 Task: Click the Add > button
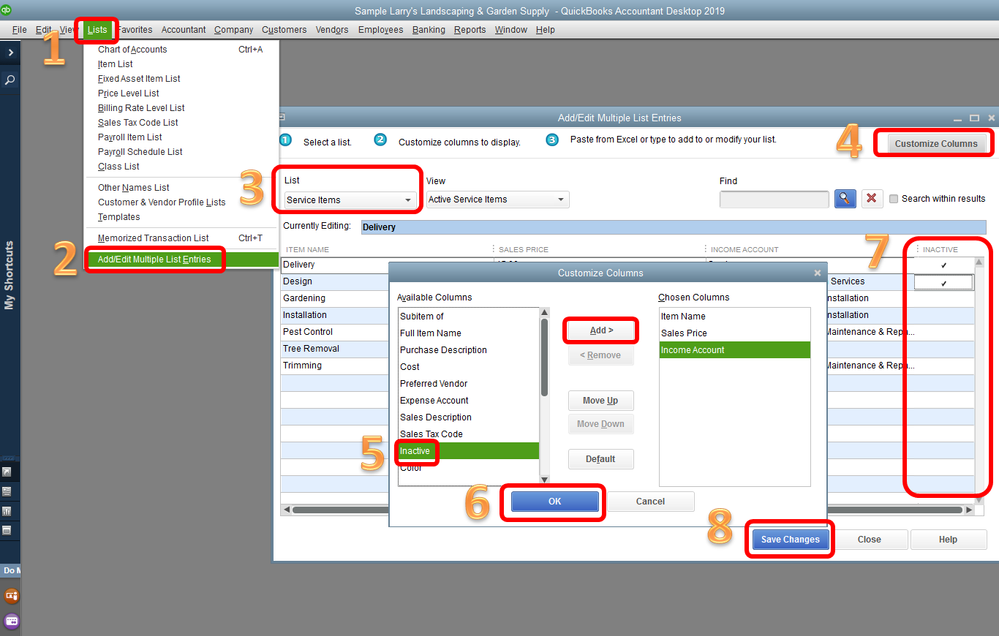pyautogui.click(x=601, y=330)
